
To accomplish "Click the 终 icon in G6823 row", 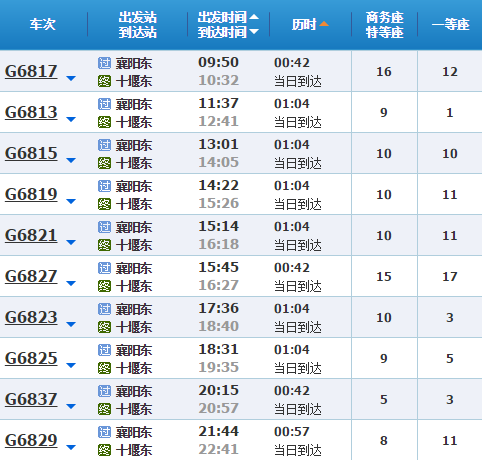I will (x=104, y=327).
